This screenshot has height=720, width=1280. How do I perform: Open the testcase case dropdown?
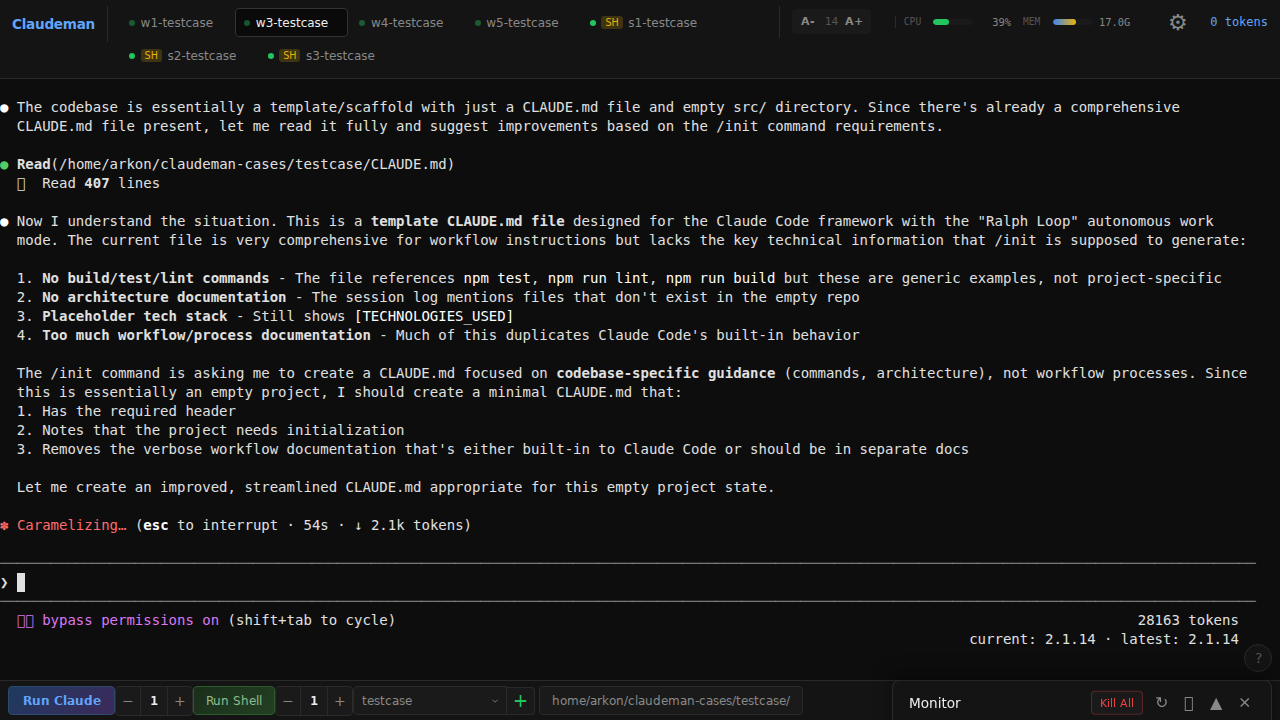(430, 701)
